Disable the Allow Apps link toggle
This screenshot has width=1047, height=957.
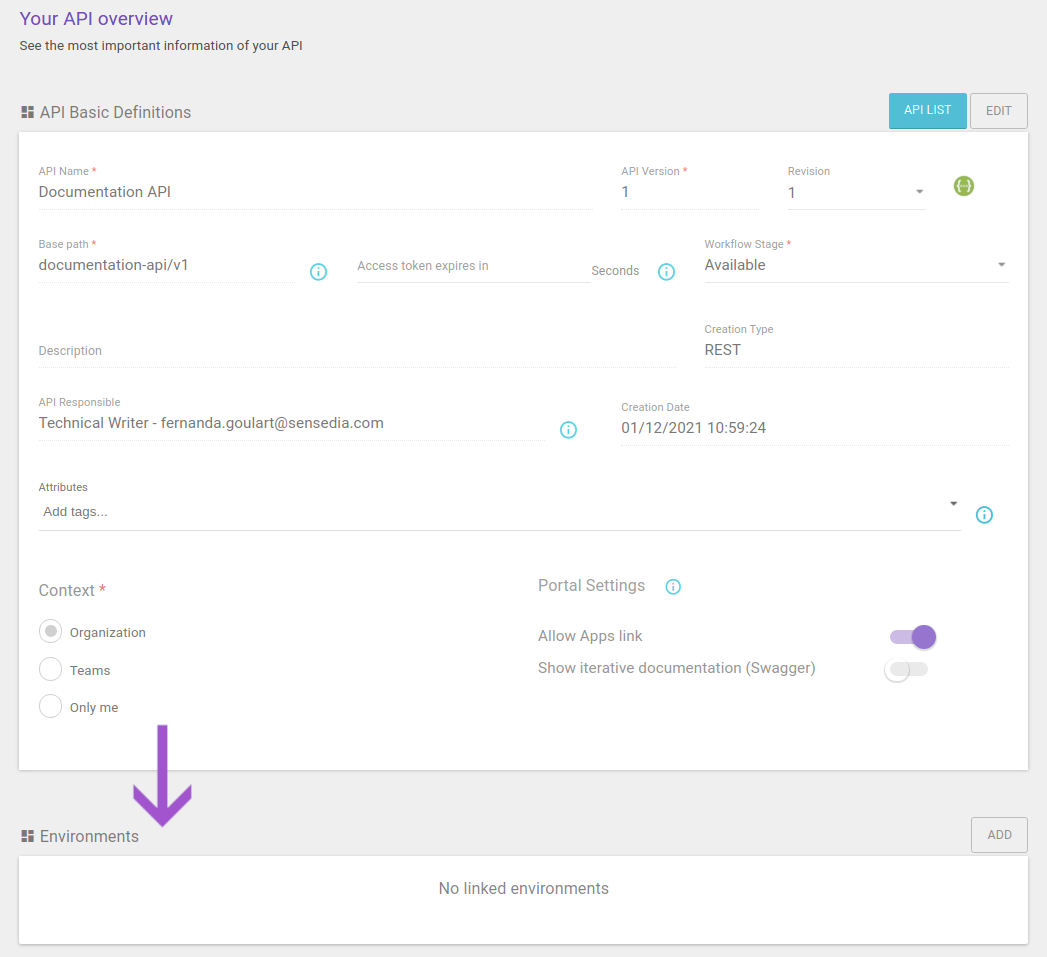910,636
